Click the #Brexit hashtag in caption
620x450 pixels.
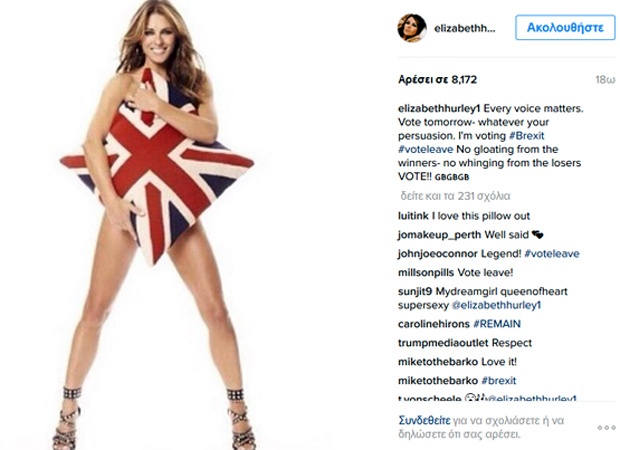pos(526,136)
